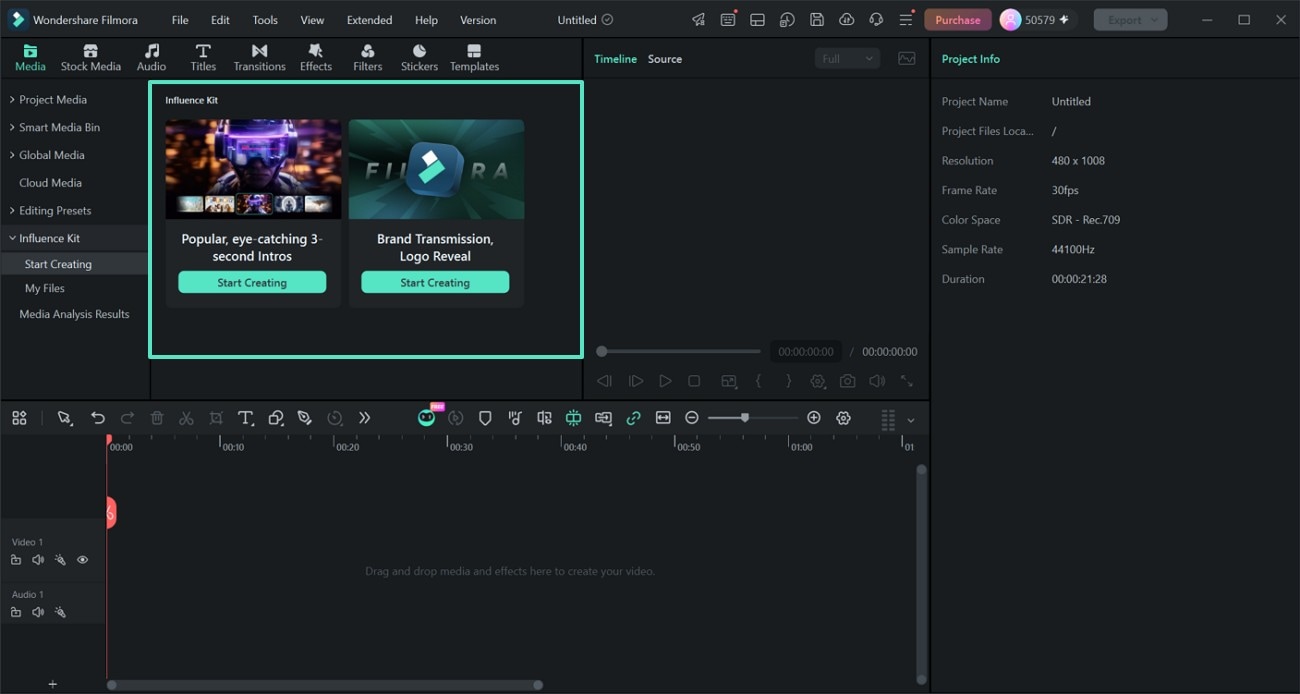
Task: Open the Titles library tab
Action: pos(203,58)
